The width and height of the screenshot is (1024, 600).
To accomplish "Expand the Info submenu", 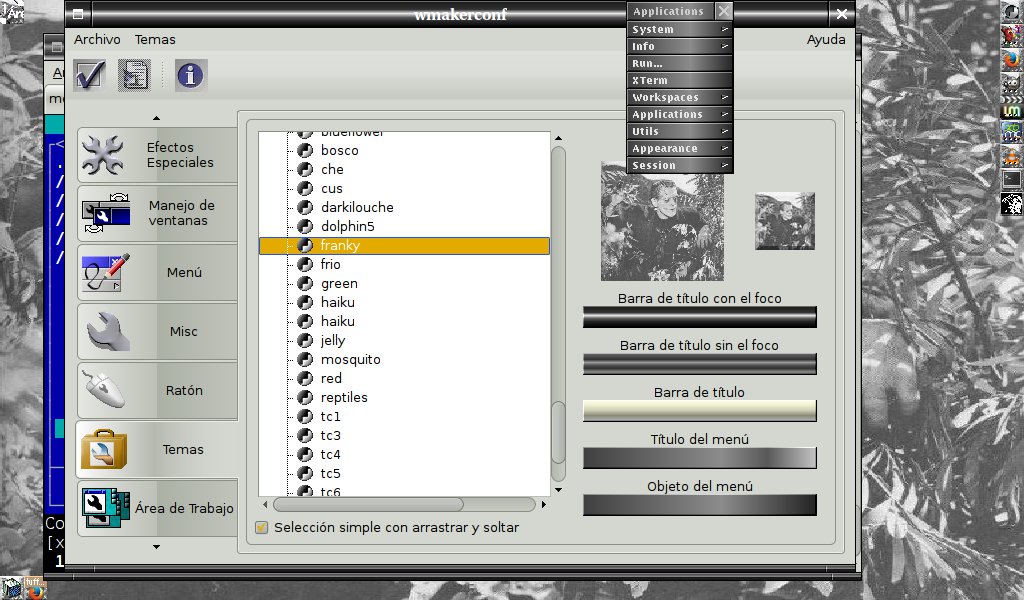I will click(x=679, y=46).
